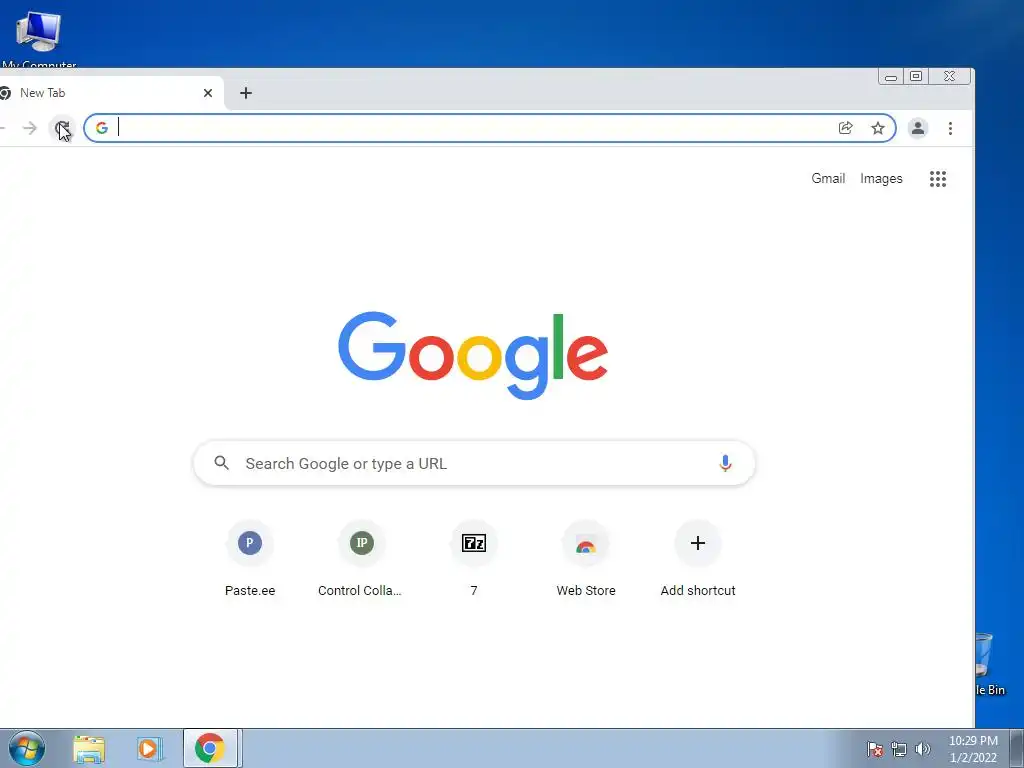Open the Web Store shortcut

click(586, 559)
